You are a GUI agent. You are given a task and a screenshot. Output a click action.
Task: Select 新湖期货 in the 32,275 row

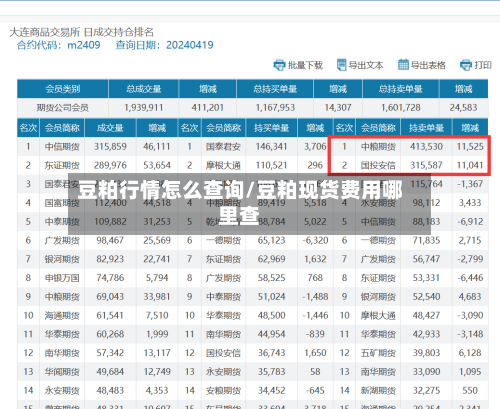point(378,391)
